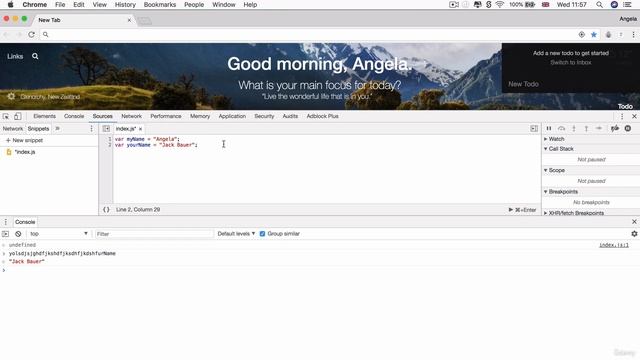Open the Bookmarks menu
640x360 pixels.
click(x=160, y=5)
